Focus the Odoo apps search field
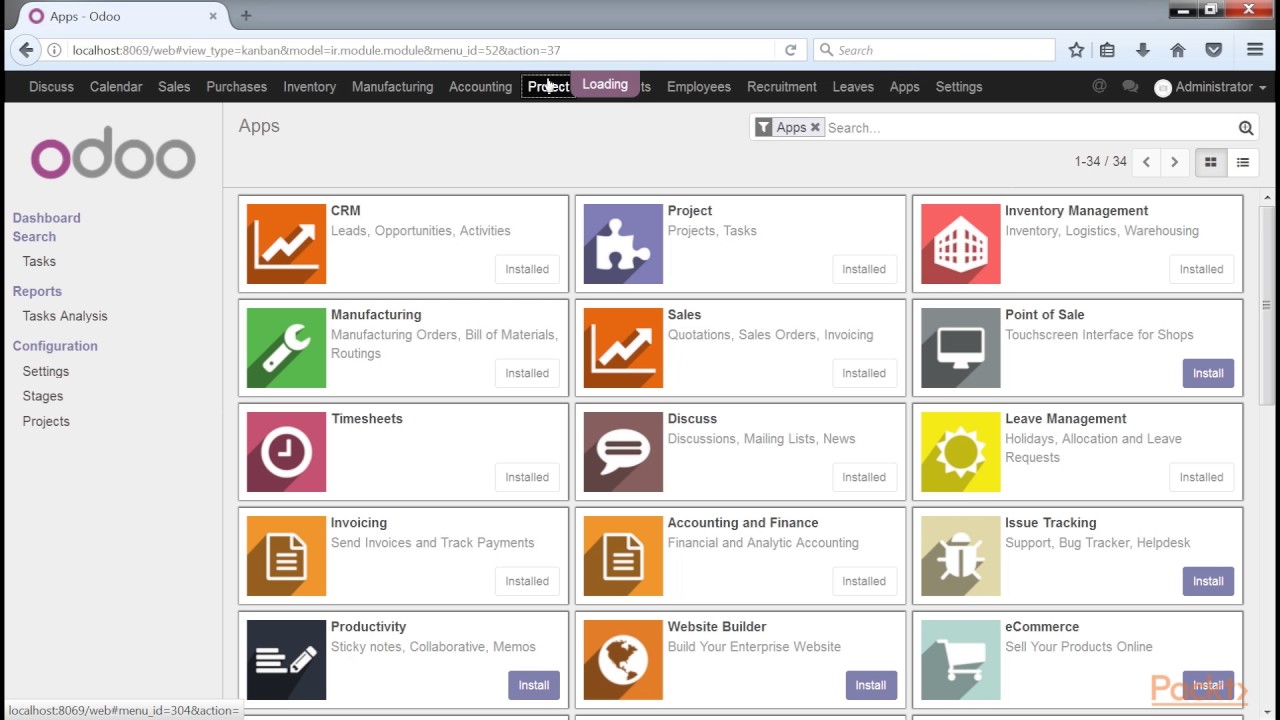This screenshot has height=720, width=1280. pyautogui.click(x=1030, y=128)
